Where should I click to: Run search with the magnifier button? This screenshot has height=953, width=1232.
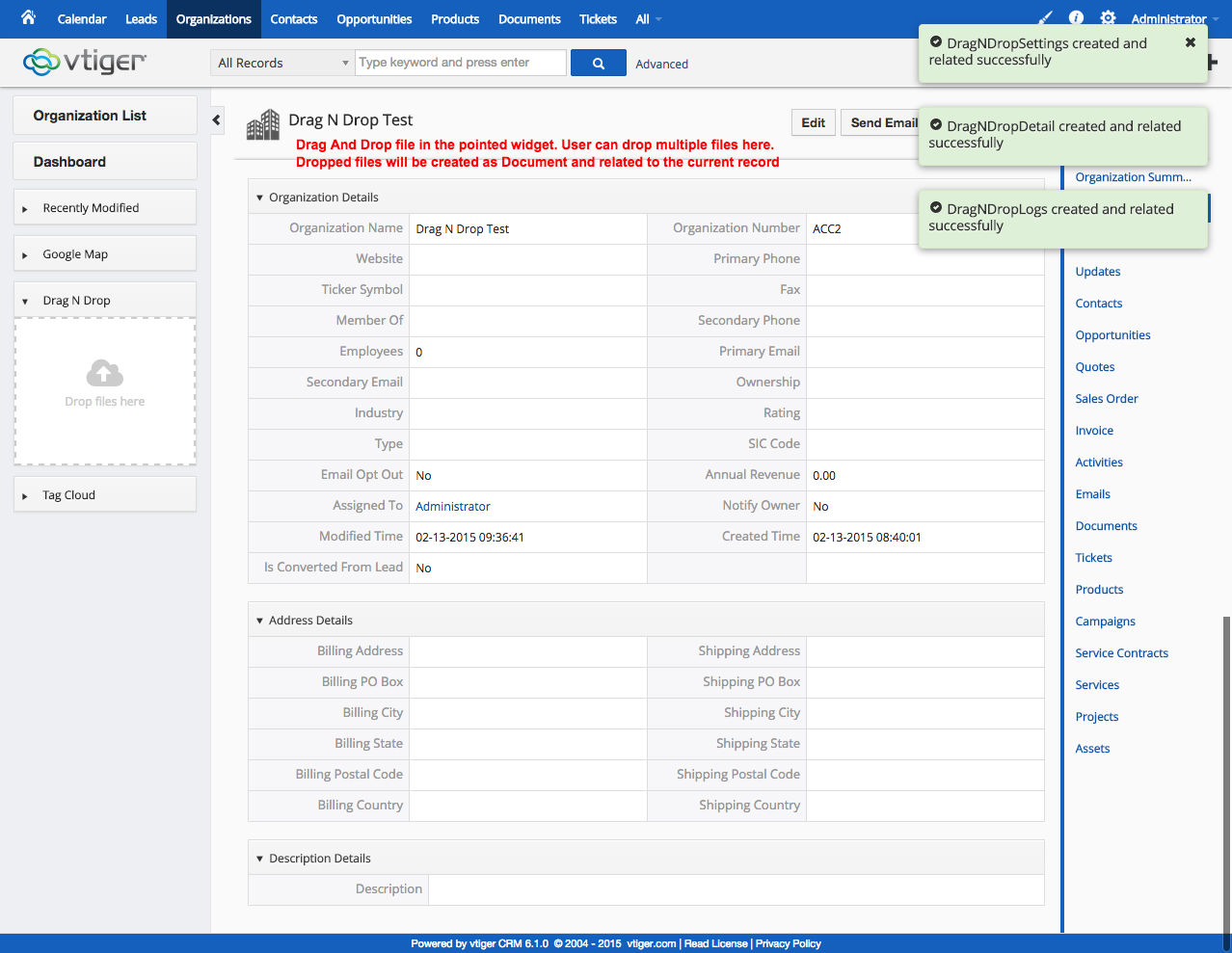coord(599,63)
